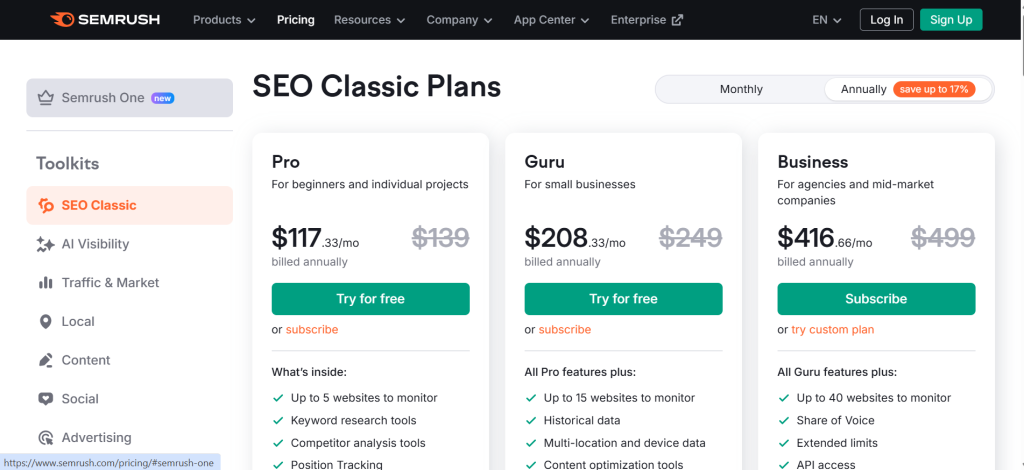Switch billing to Monthly

tap(741, 89)
